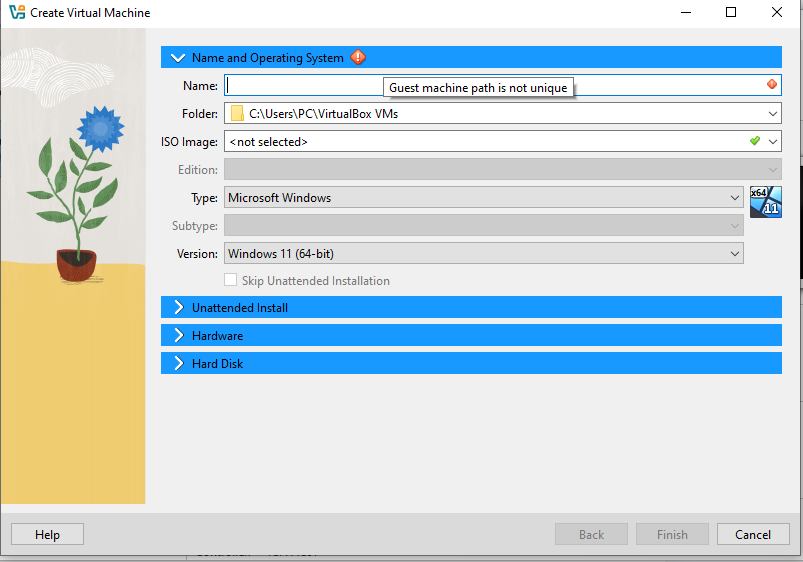Click the VirtualBox logo in title bar

[16, 13]
